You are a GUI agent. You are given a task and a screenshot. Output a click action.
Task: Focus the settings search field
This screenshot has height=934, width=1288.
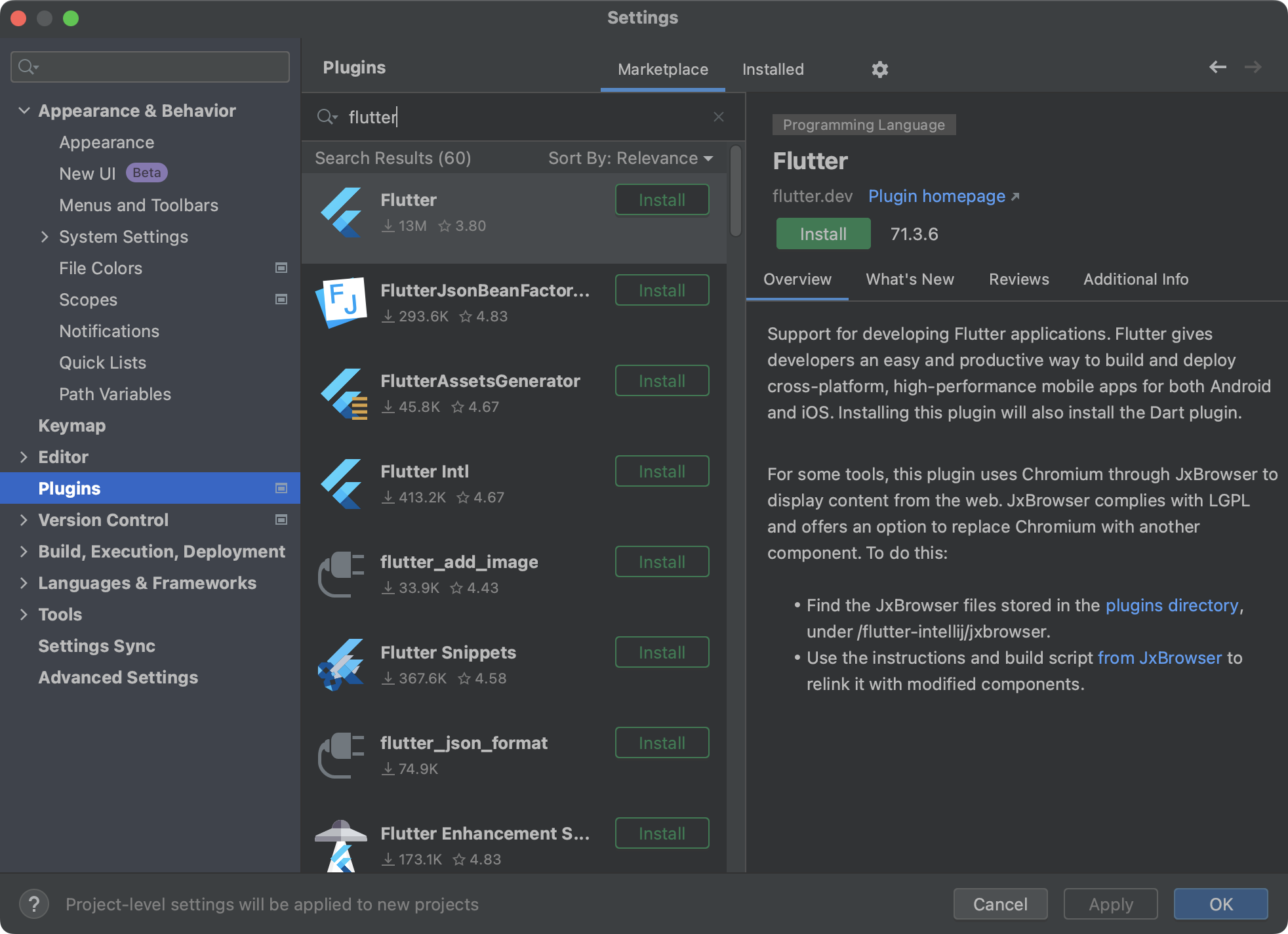pyautogui.click(x=150, y=66)
